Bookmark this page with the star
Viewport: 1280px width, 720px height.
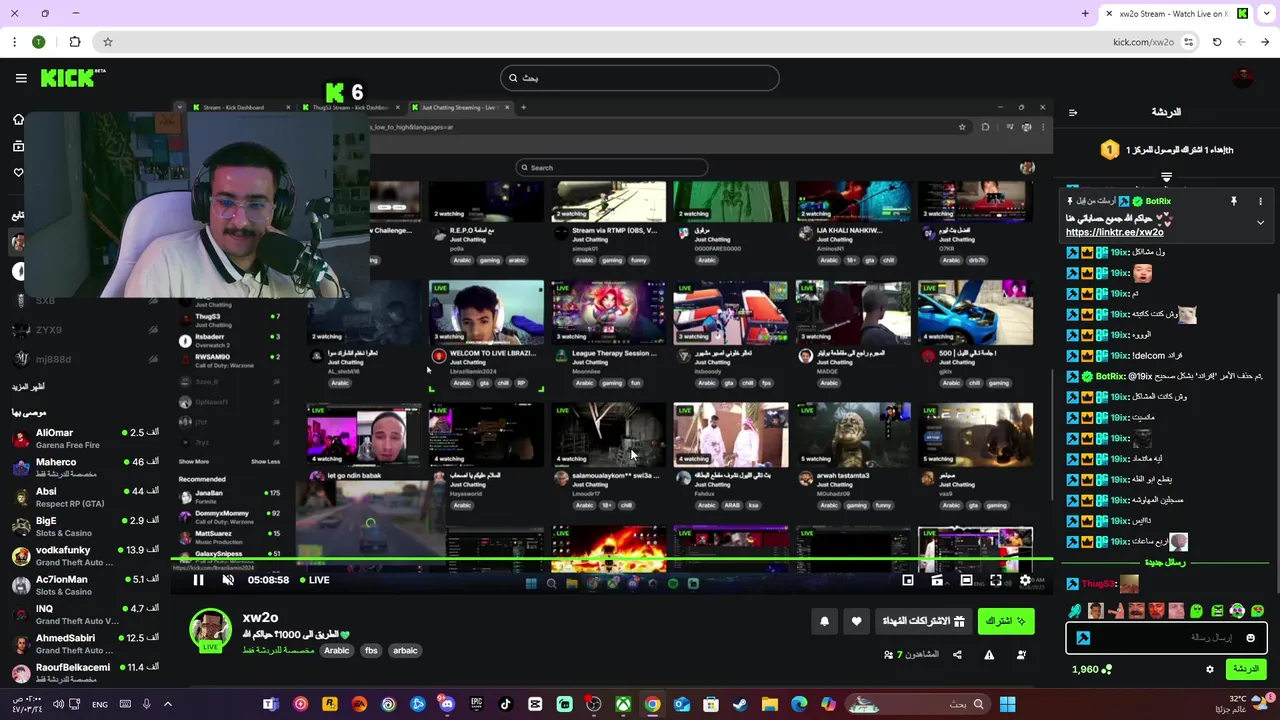pyautogui.click(x=107, y=42)
